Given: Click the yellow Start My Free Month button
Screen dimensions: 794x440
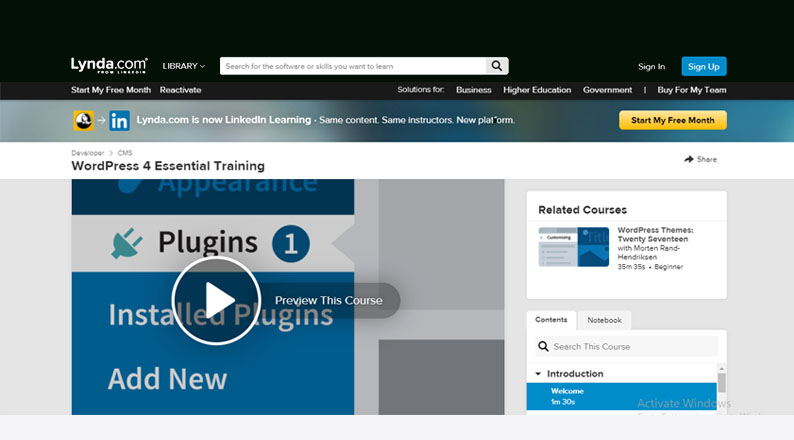Looking at the screenshot, I should pos(672,120).
